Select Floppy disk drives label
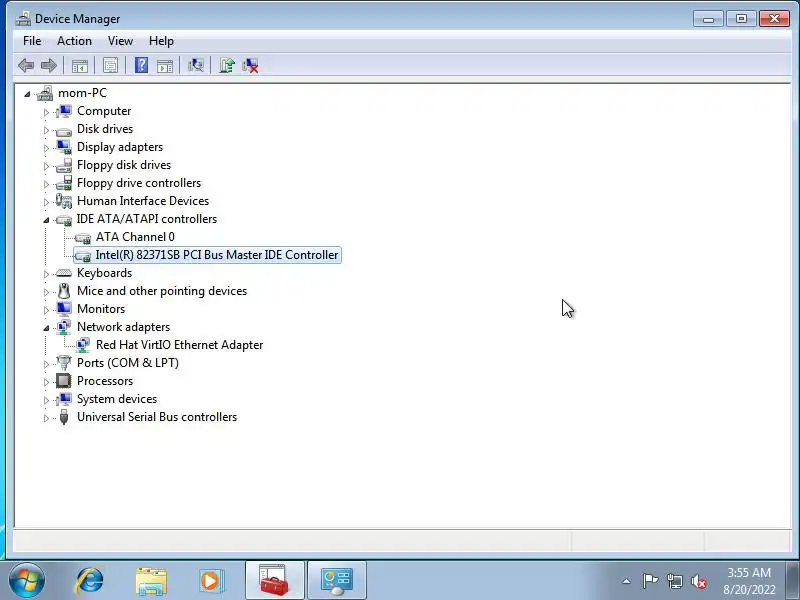This screenshot has width=800, height=600. (124, 165)
